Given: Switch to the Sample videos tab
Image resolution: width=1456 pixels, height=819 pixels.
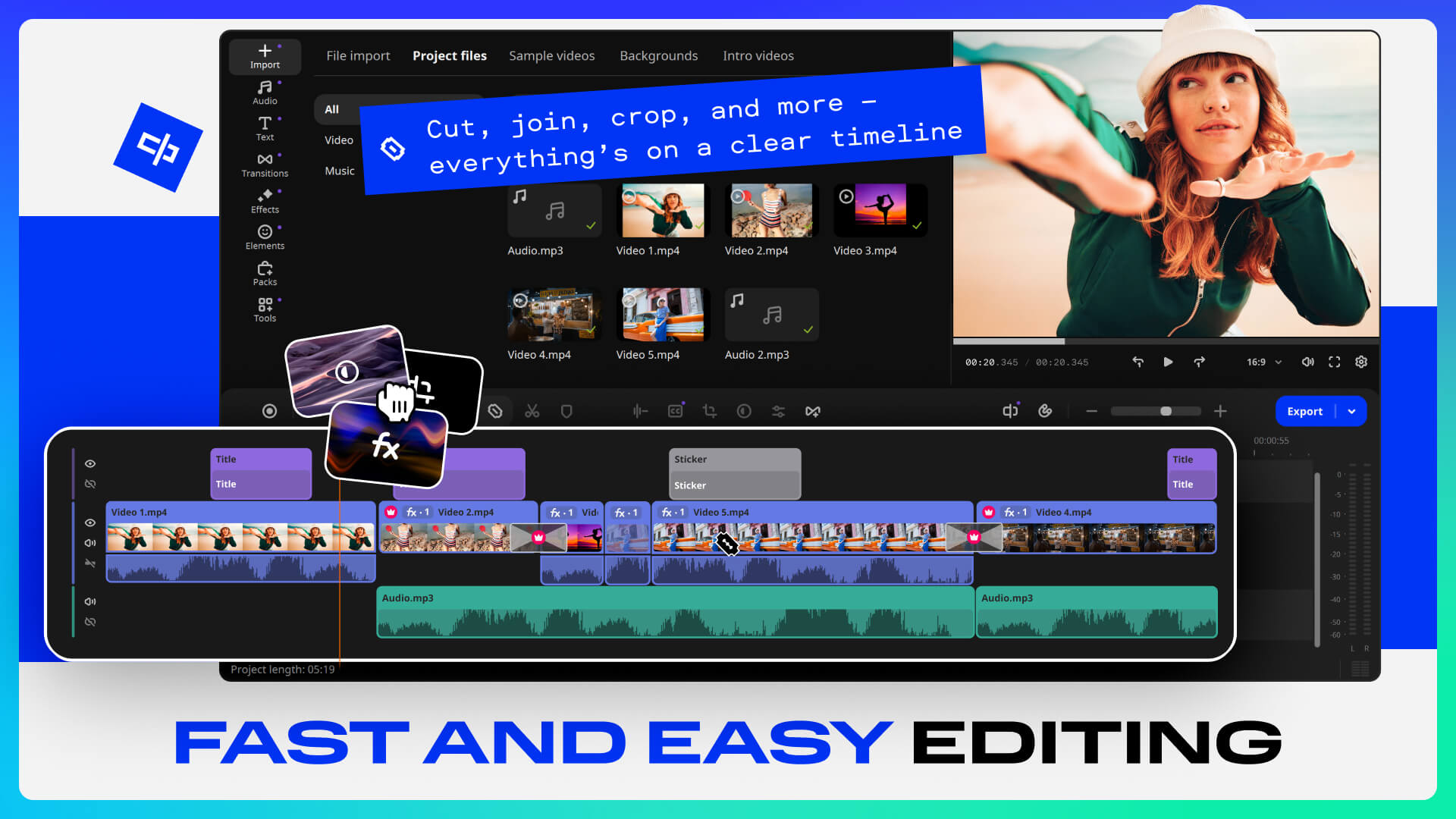Looking at the screenshot, I should (552, 55).
